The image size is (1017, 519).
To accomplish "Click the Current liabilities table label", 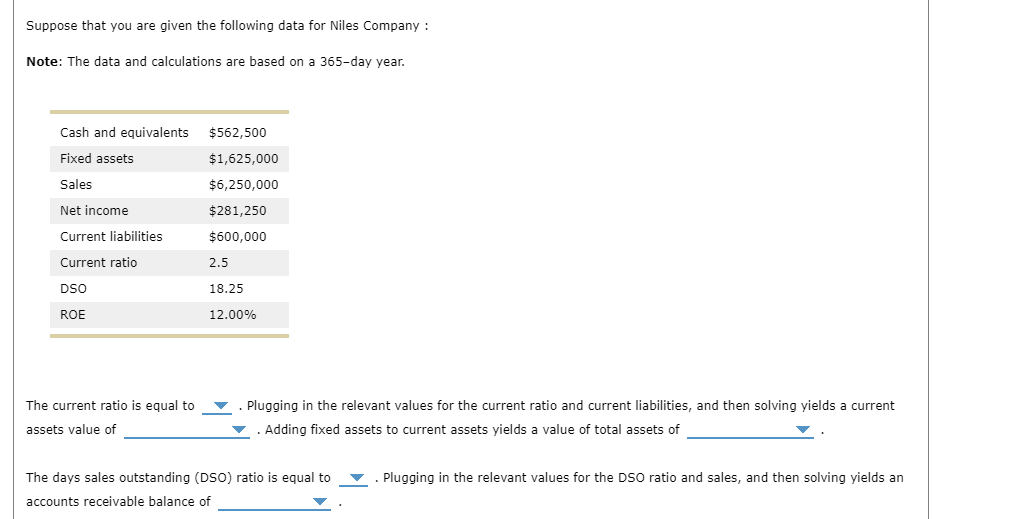I will pyautogui.click(x=111, y=237).
